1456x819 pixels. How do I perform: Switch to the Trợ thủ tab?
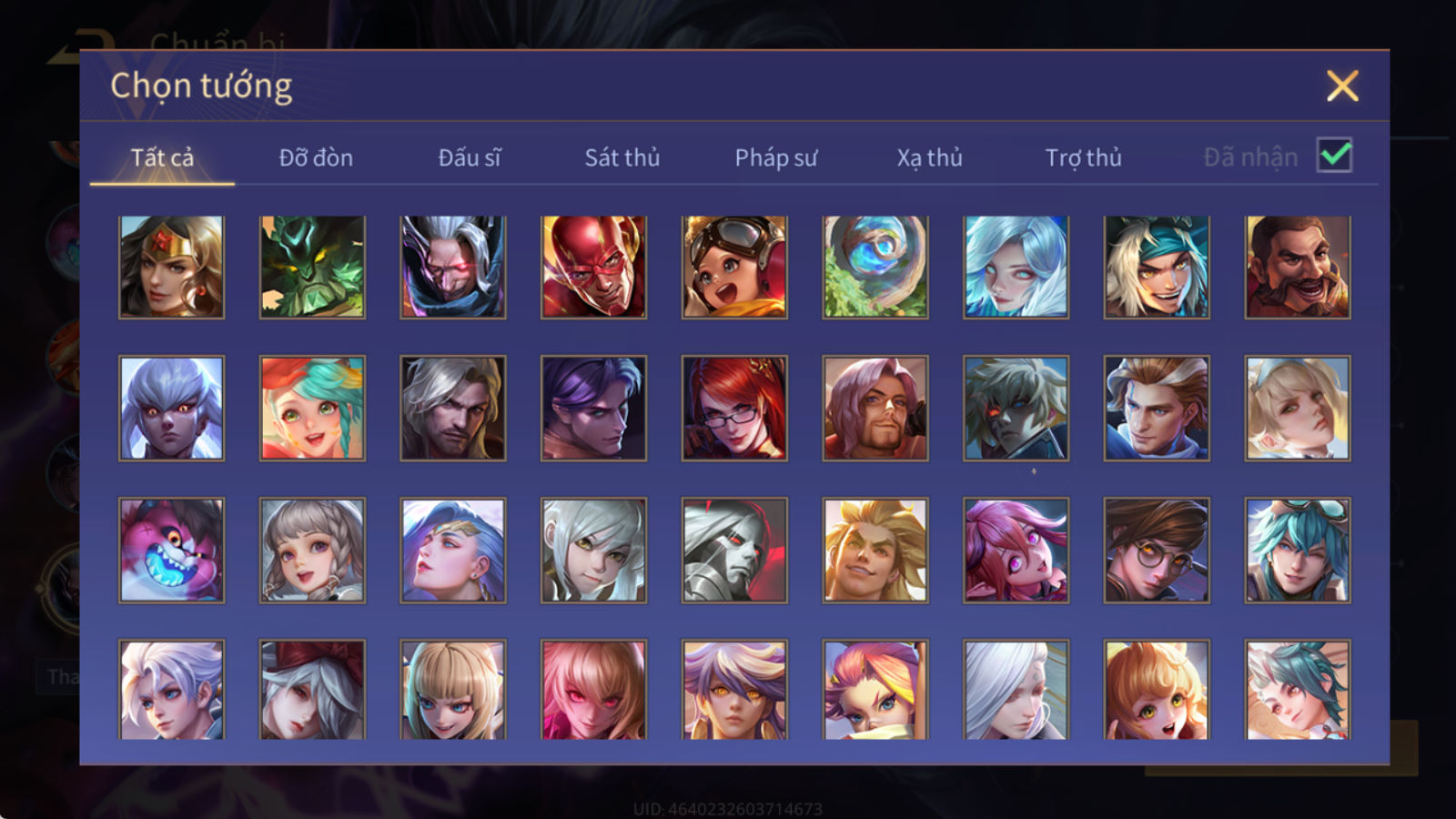[x=1083, y=157]
